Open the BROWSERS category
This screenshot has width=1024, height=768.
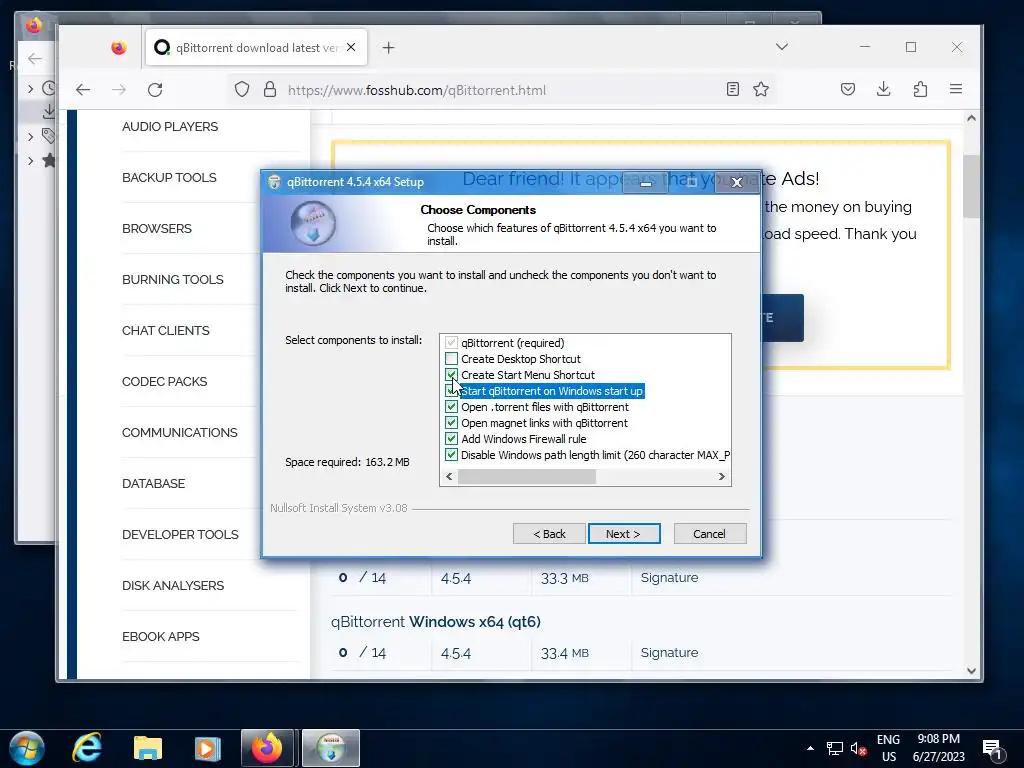point(157,229)
